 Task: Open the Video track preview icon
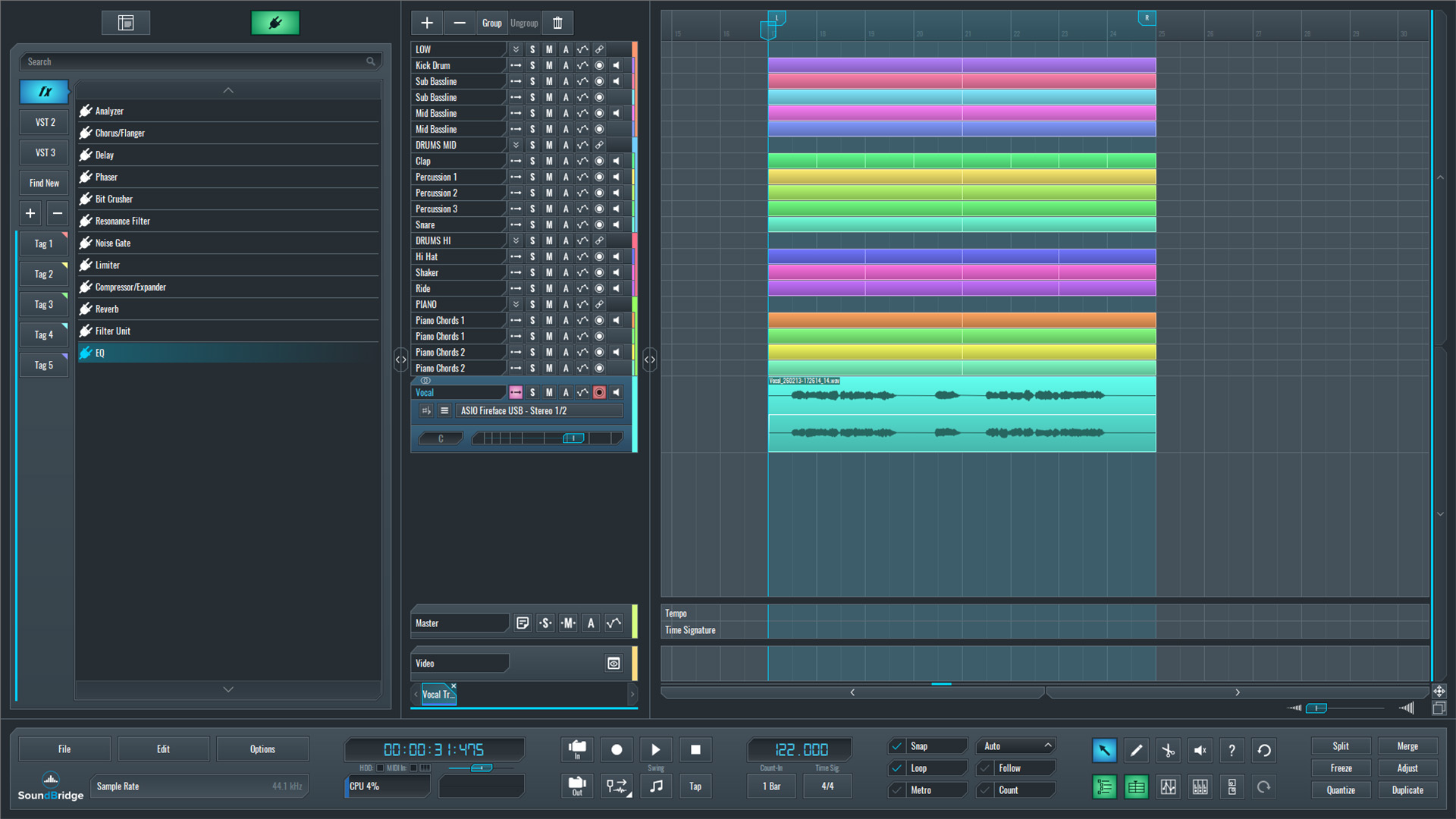tap(613, 663)
